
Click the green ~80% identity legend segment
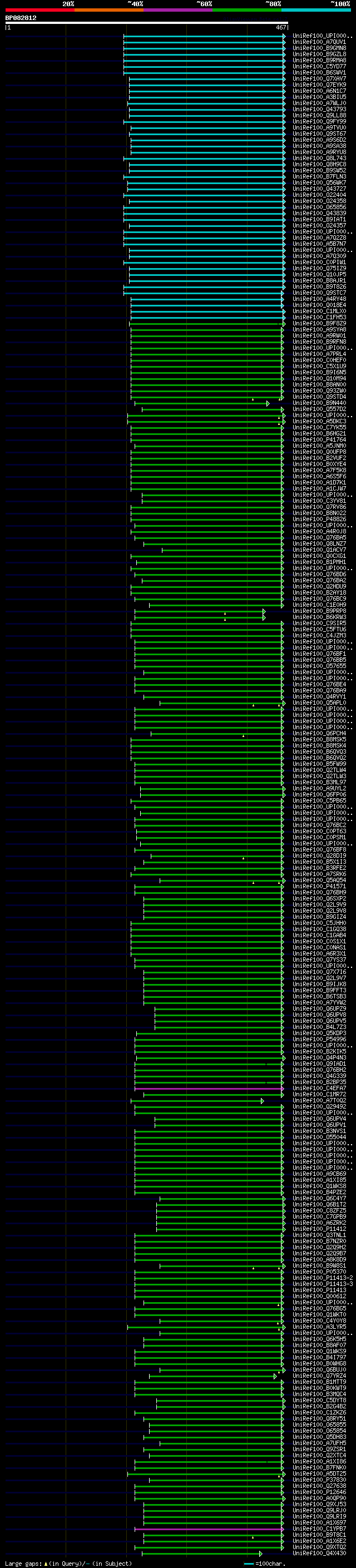[x=247, y=10]
